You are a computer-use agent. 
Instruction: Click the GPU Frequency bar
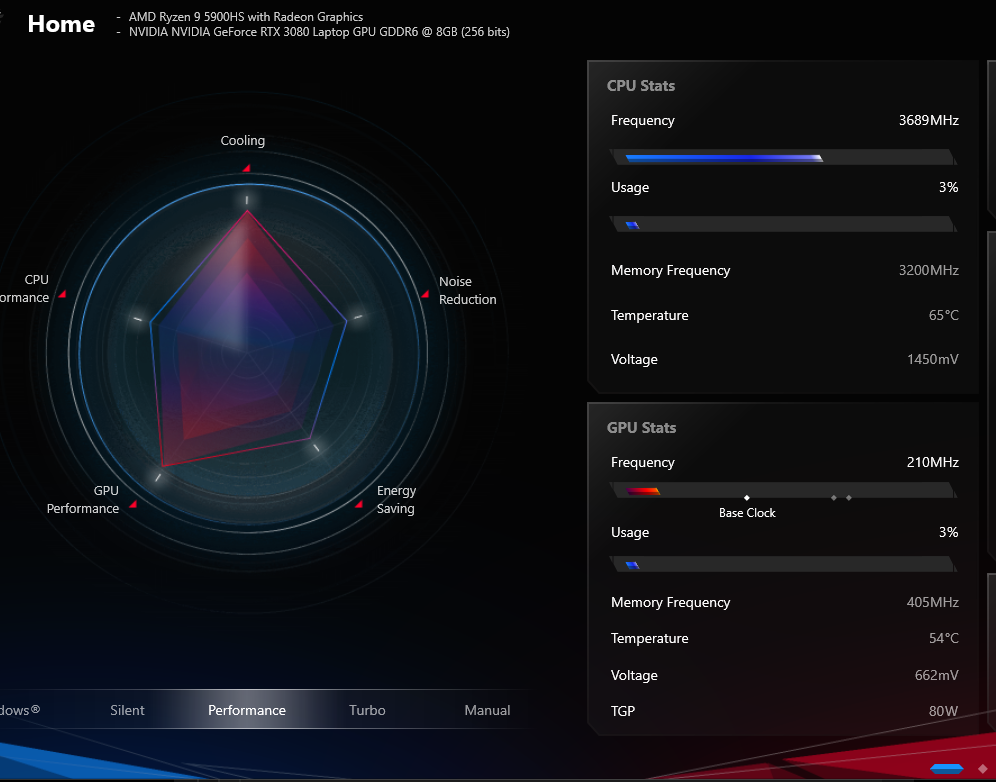click(x=782, y=490)
